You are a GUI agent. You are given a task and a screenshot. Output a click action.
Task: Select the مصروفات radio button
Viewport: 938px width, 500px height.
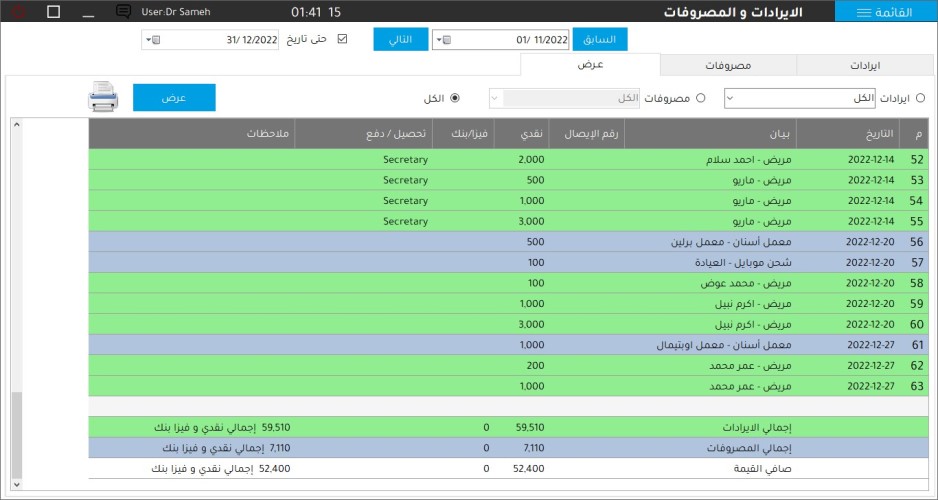tap(700, 98)
